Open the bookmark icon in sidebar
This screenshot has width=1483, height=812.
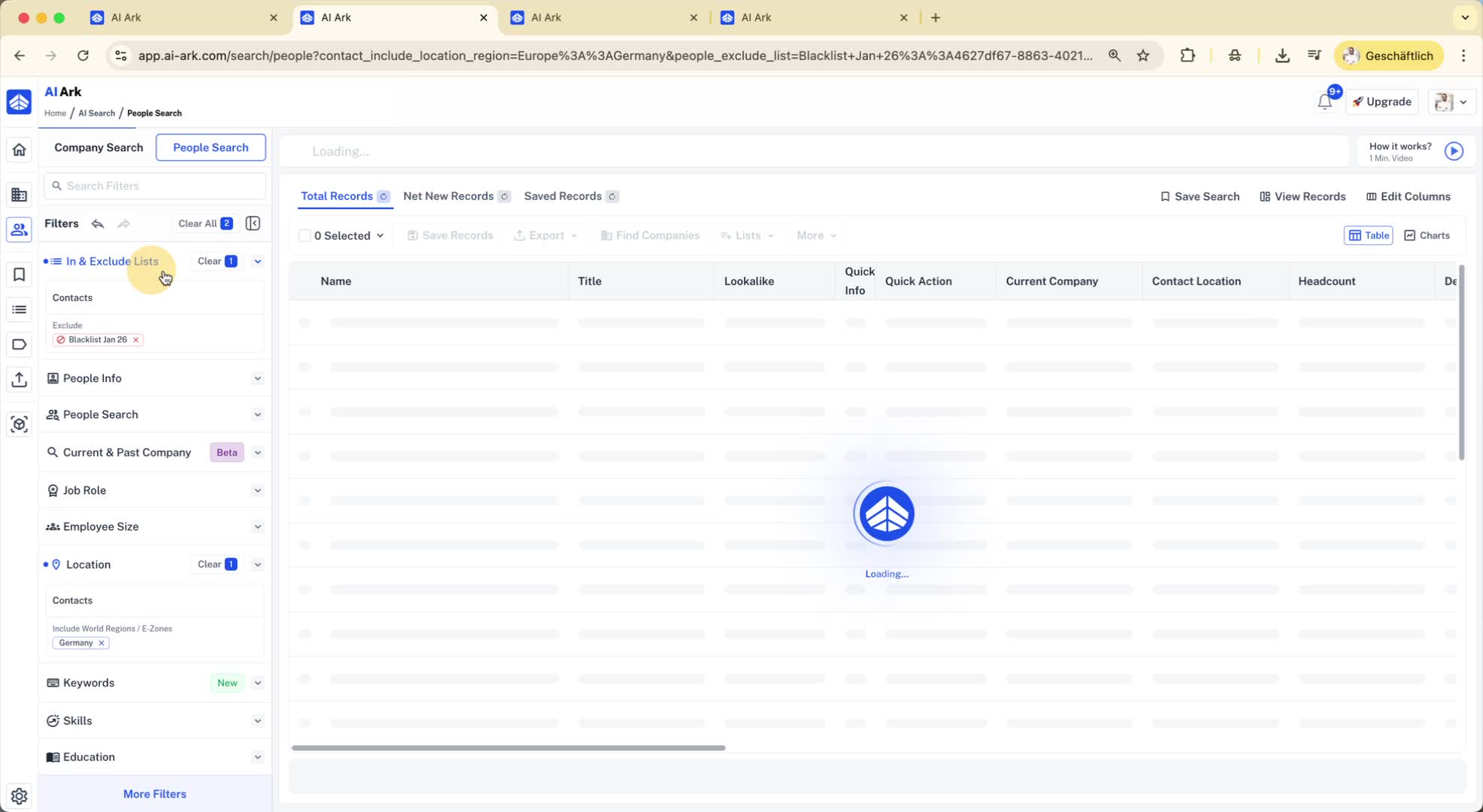pos(19,274)
